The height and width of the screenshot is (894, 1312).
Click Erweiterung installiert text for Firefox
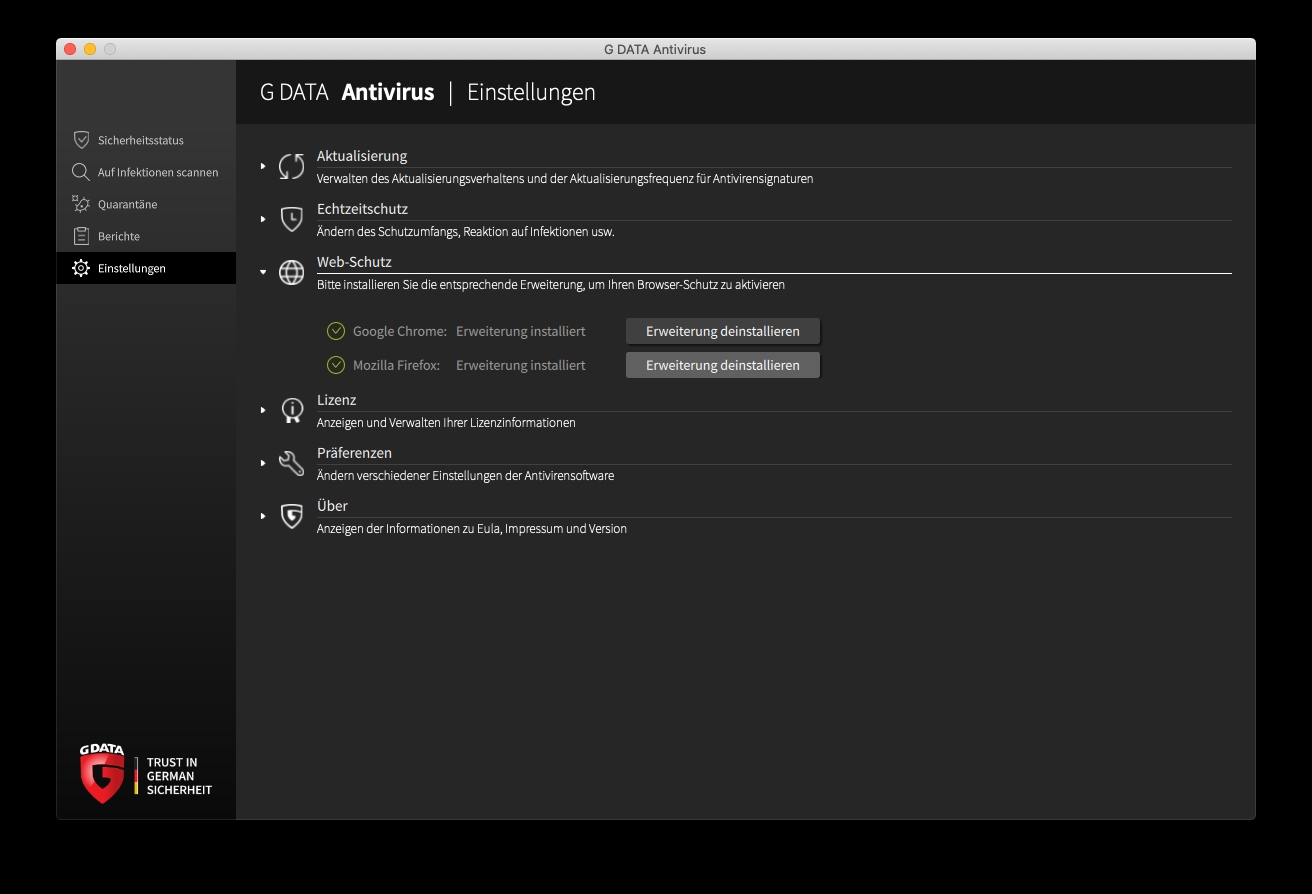pos(521,365)
